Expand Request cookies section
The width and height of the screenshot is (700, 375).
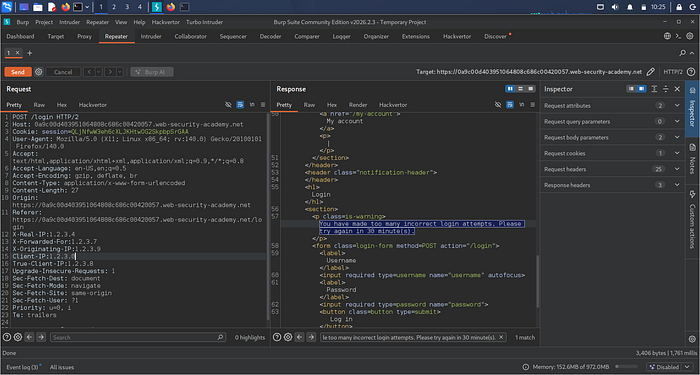pos(677,153)
